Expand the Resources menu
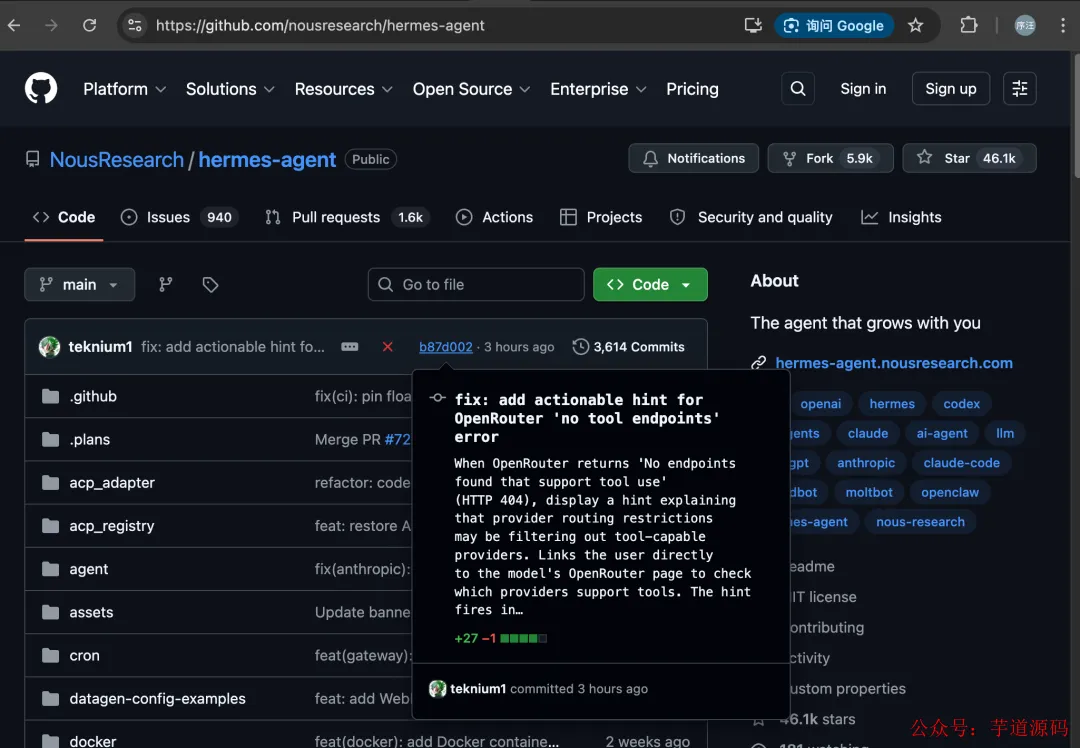Image resolution: width=1080 pixels, height=748 pixels. tap(344, 89)
